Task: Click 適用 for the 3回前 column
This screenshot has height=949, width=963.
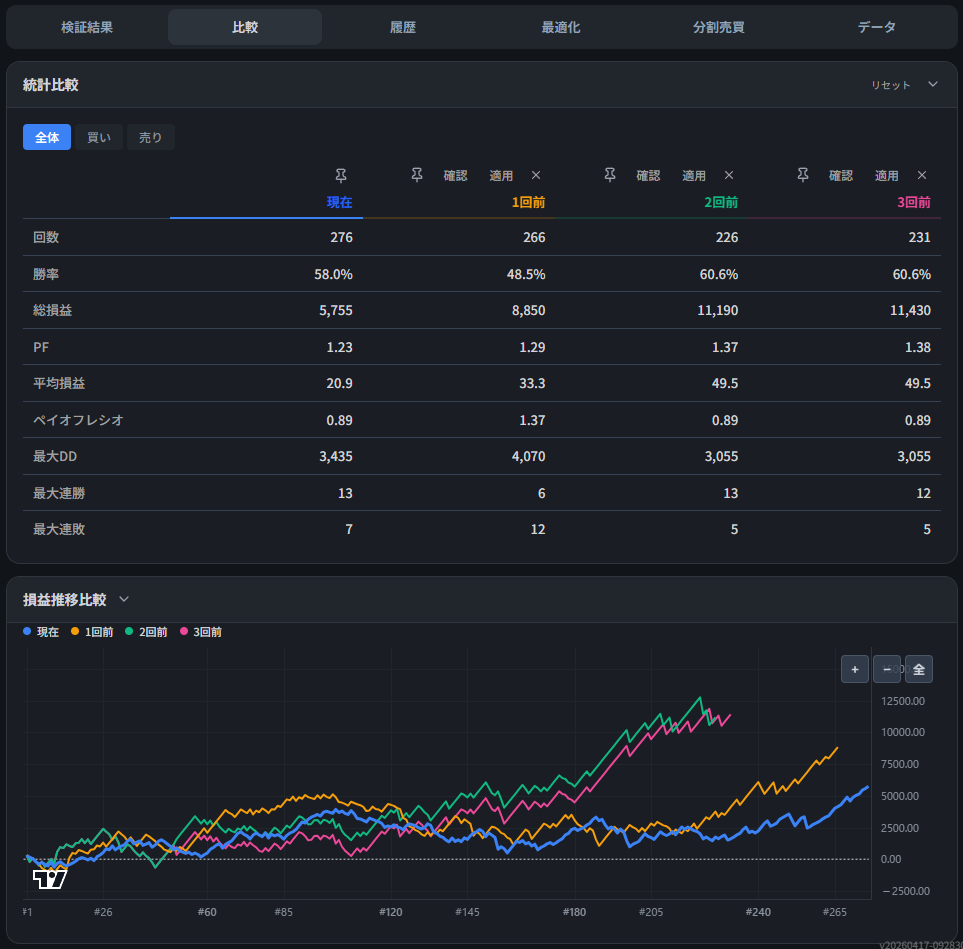Action: coord(887,176)
